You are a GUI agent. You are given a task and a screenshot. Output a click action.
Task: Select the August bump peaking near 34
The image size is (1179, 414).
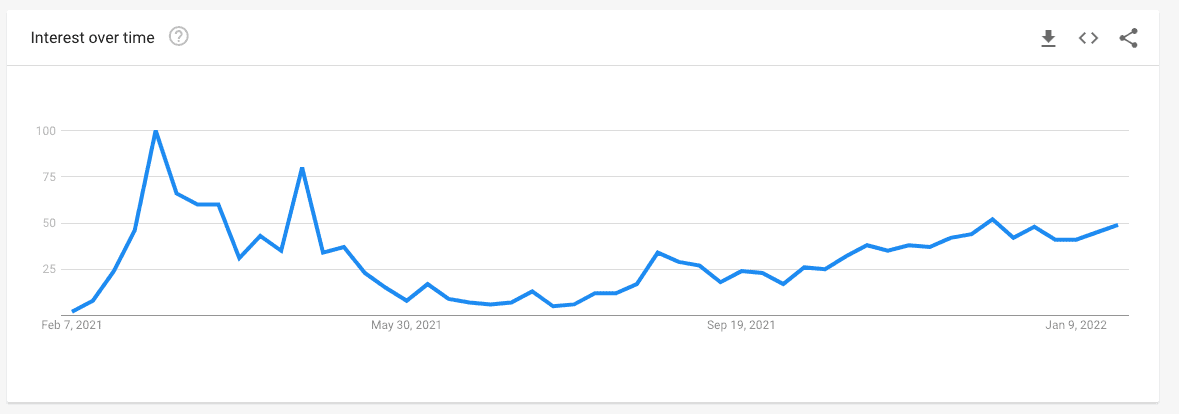[x=658, y=252]
